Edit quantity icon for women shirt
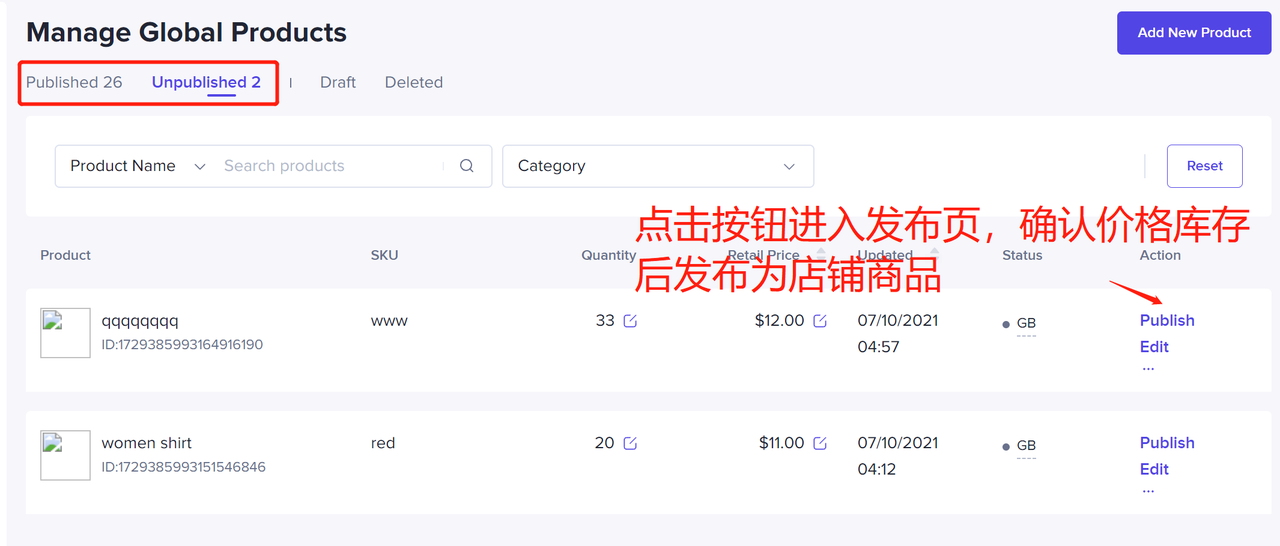This screenshot has height=546, width=1280. (x=630, y=443)
